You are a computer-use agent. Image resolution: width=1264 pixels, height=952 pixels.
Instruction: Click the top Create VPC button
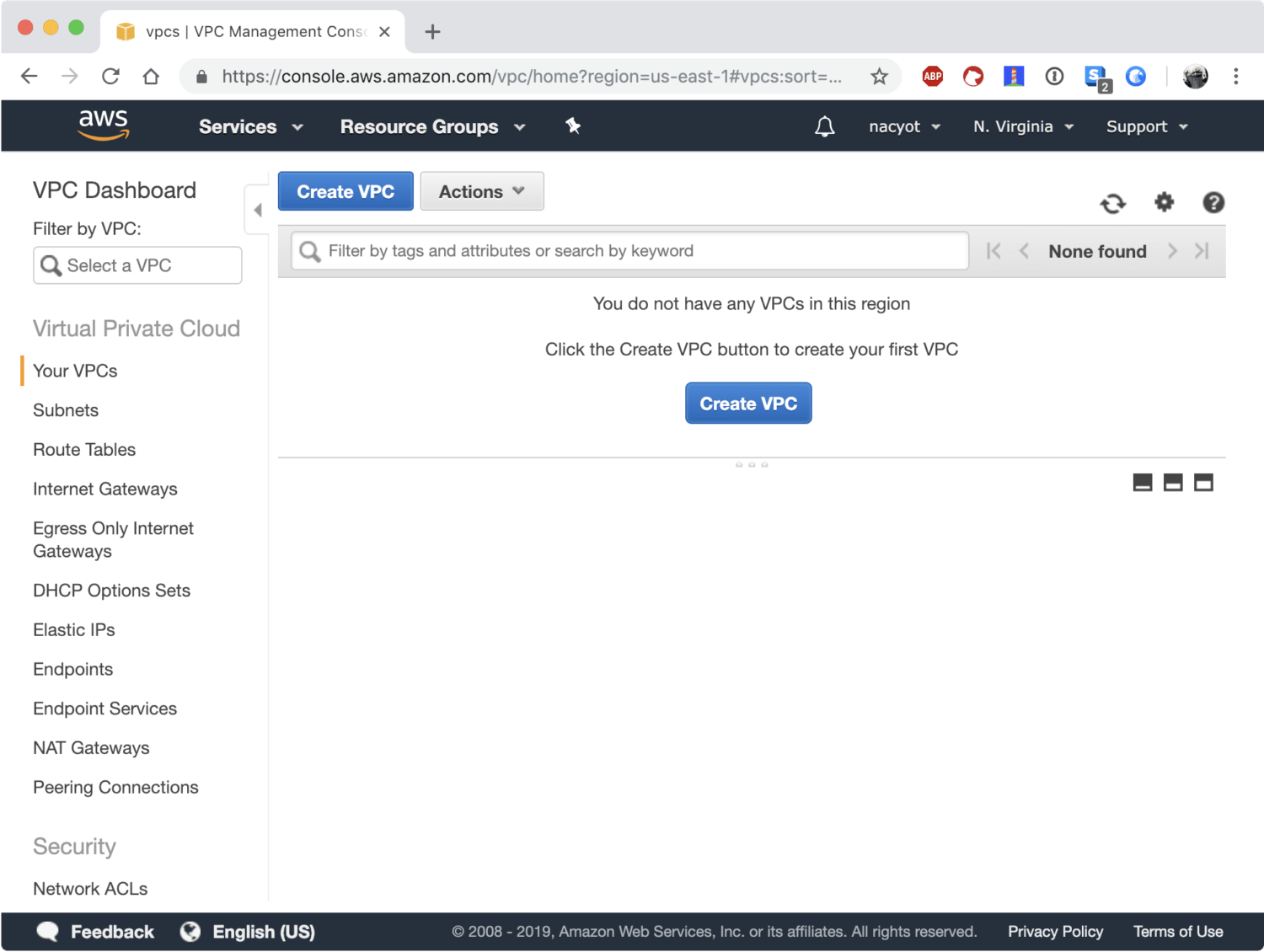[x=345, y=191]
